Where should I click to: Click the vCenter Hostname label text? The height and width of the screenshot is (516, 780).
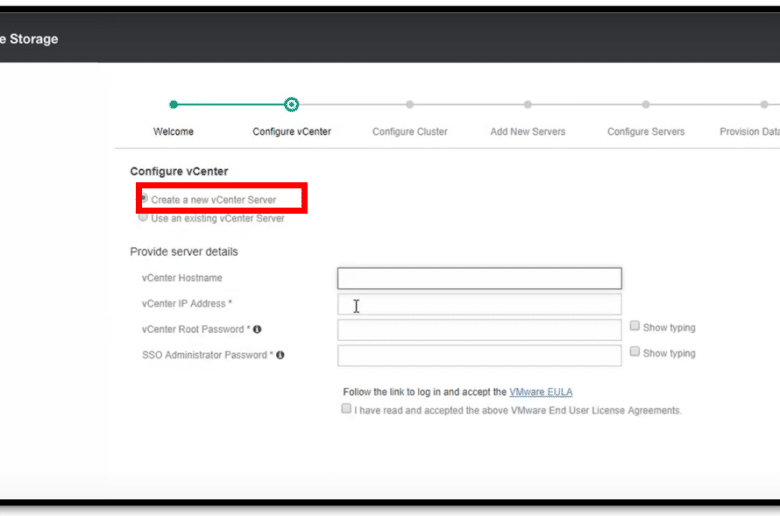point(182,278)
